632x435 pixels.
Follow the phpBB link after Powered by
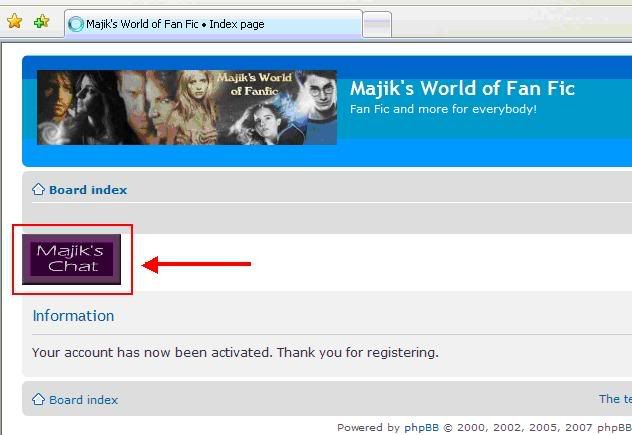[x=421, y=427]
